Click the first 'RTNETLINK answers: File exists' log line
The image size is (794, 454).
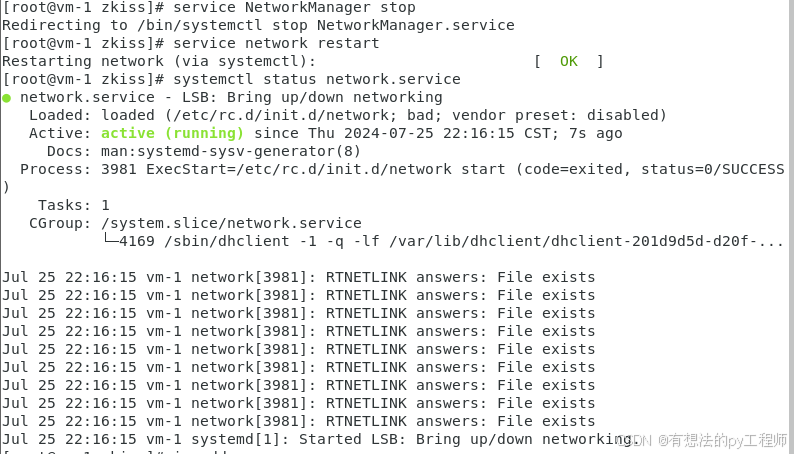pos(299,277)
